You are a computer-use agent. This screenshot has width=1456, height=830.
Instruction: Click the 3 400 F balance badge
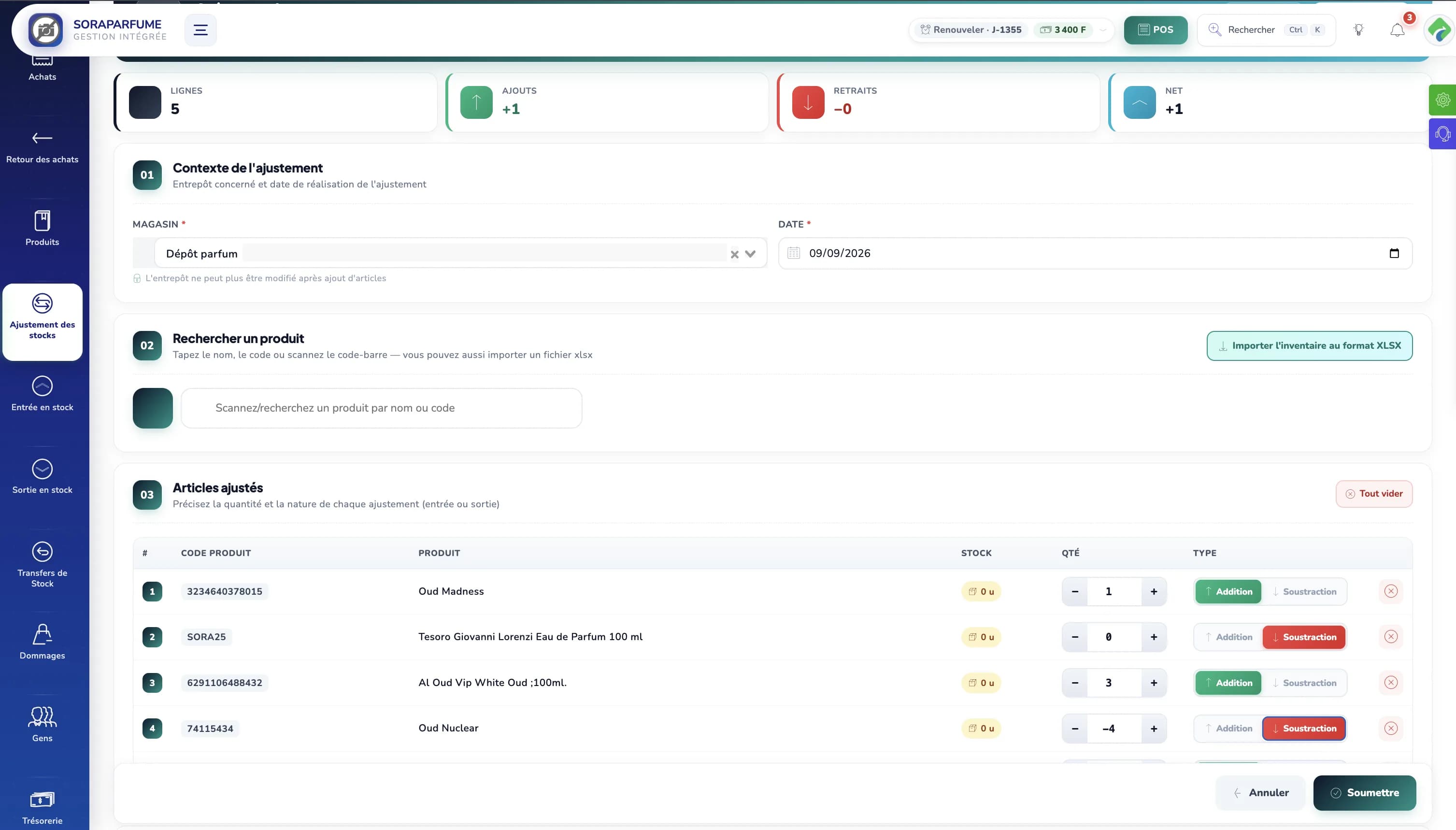tap(1063, 29)
